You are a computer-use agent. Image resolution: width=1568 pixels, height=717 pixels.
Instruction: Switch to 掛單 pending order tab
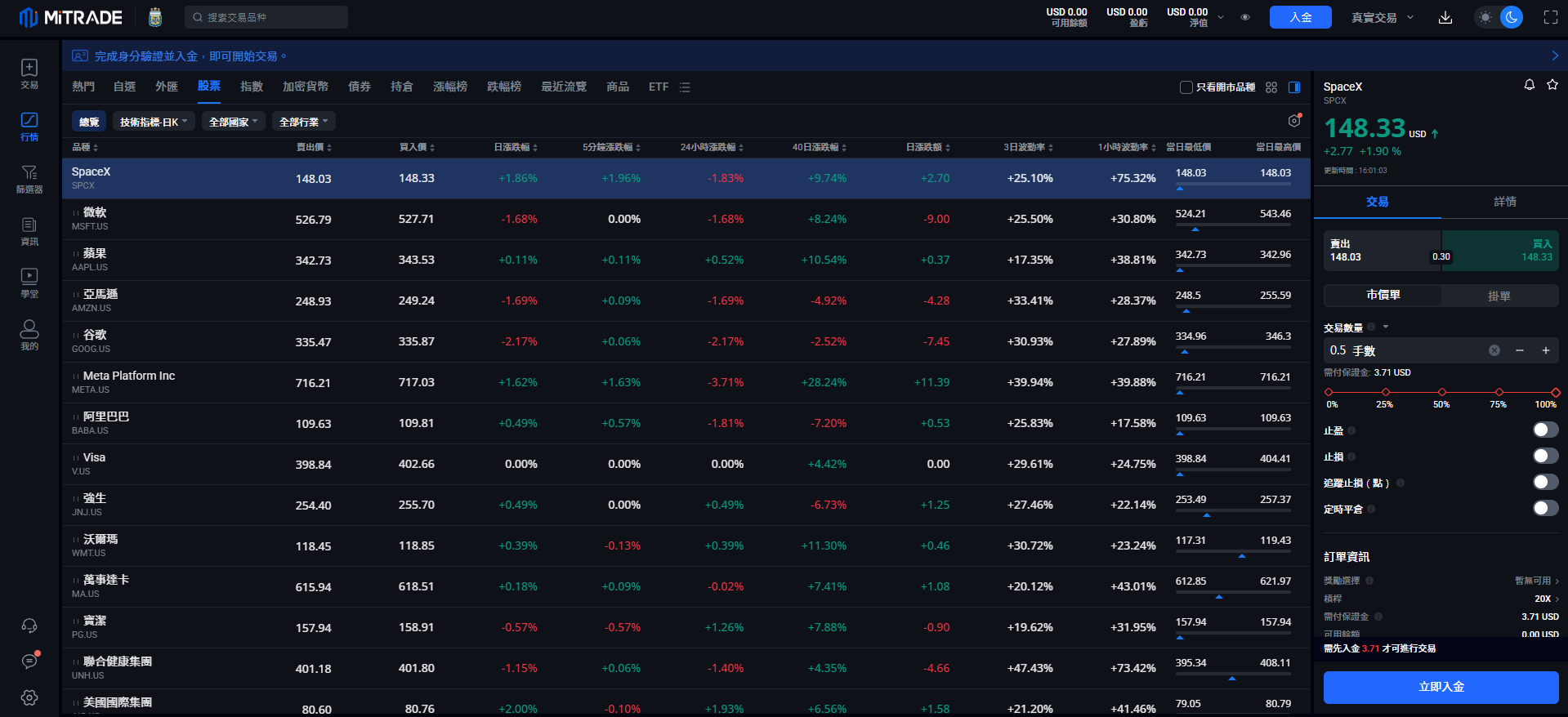pyautogui.click(x=1499, y=296)
